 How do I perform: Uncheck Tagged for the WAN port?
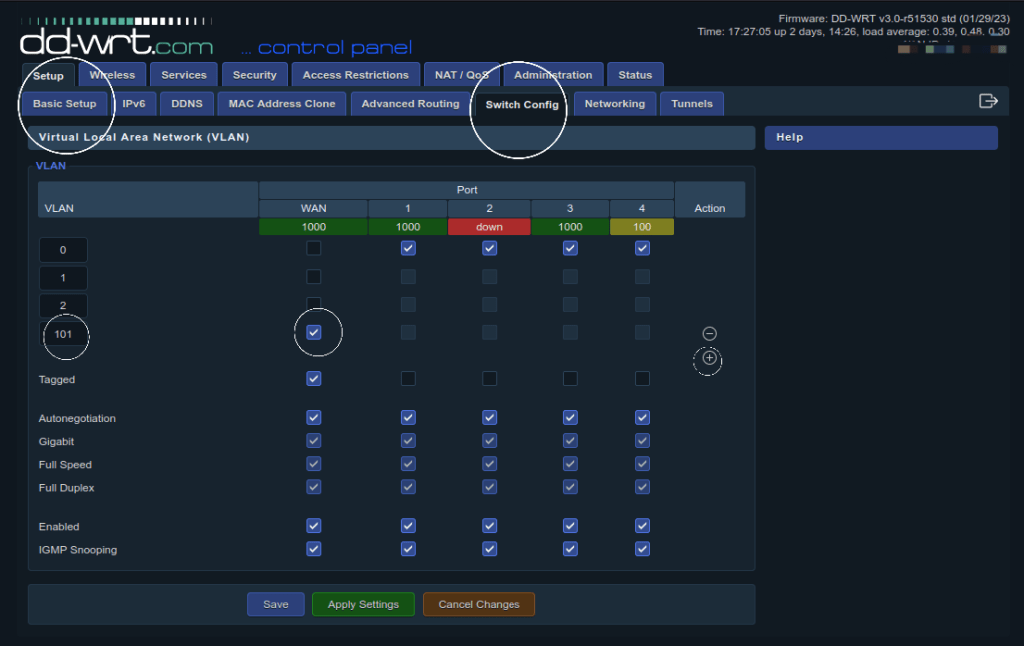pyautogui.click(x=314, y=378)
